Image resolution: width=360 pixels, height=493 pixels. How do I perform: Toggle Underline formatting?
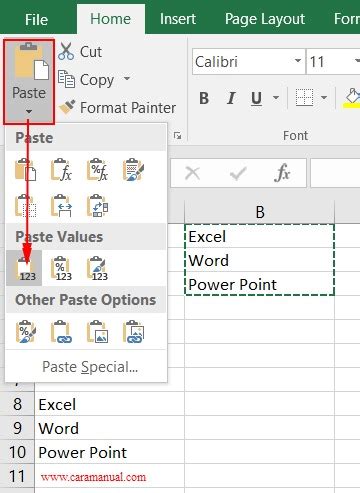(x=256, y=98)
